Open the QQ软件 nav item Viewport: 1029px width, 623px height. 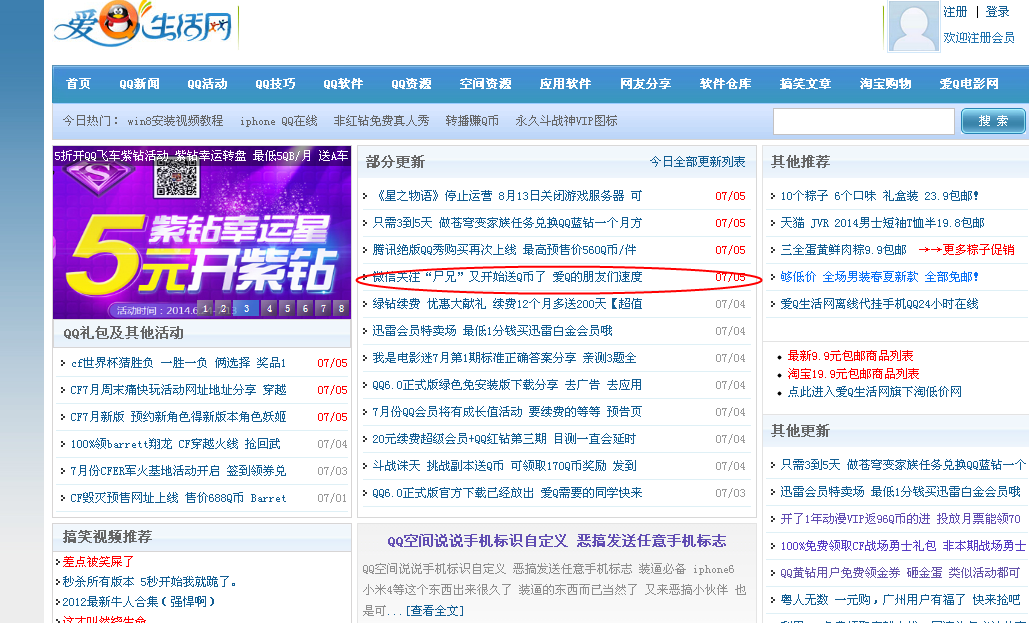click(343, 83)
